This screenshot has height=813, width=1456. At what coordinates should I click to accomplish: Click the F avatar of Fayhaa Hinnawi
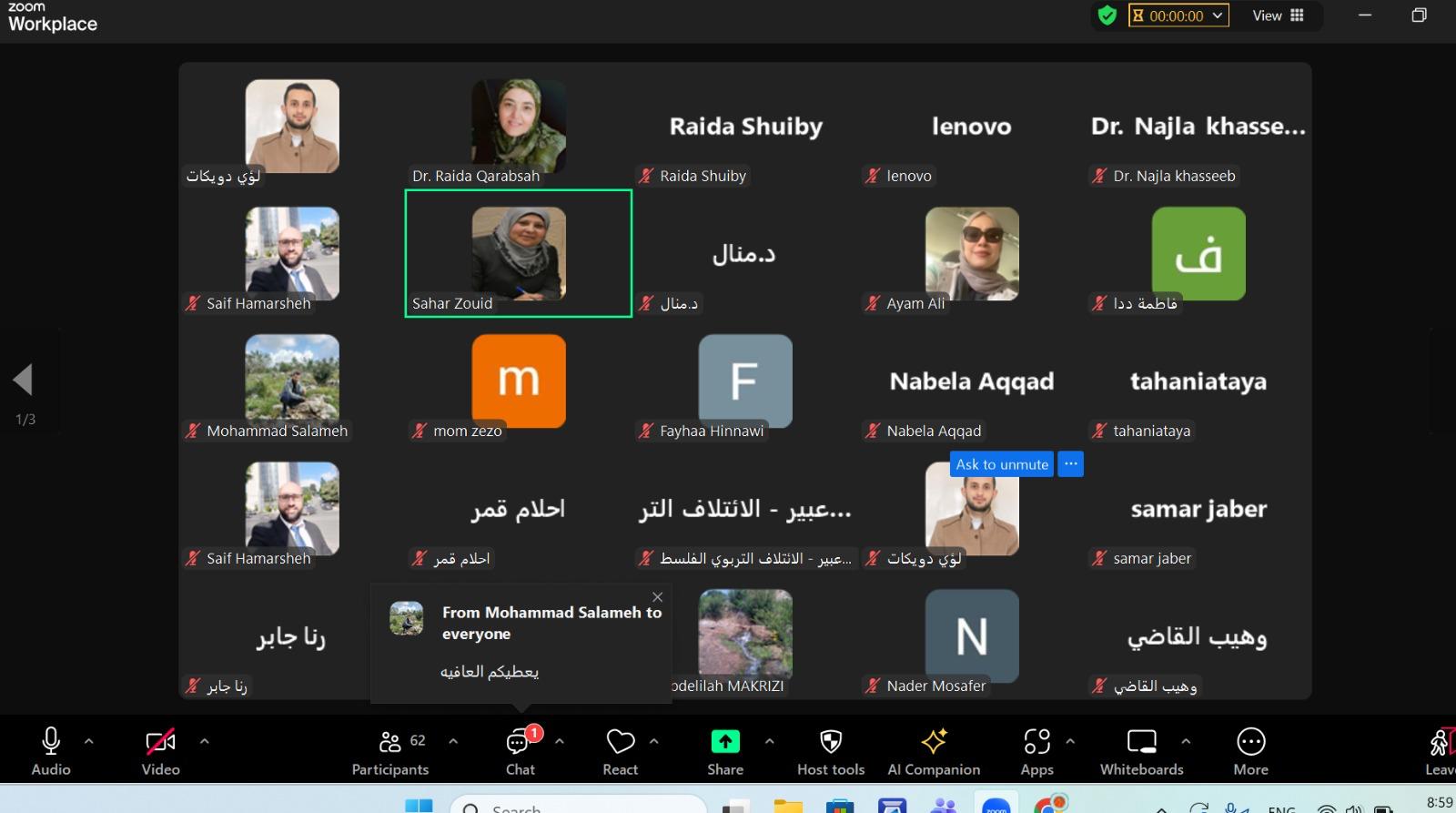[x=745, y=381]
